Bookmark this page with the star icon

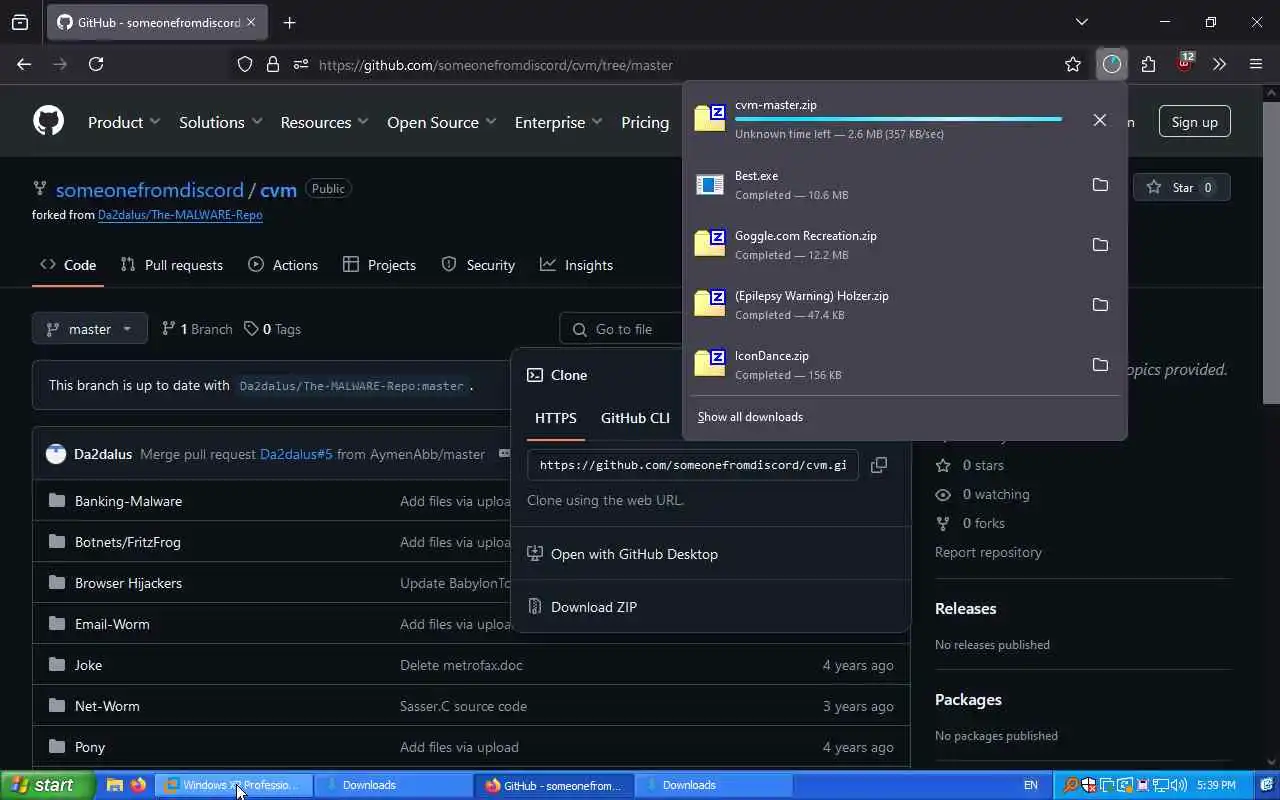(x=1073, y=64)
